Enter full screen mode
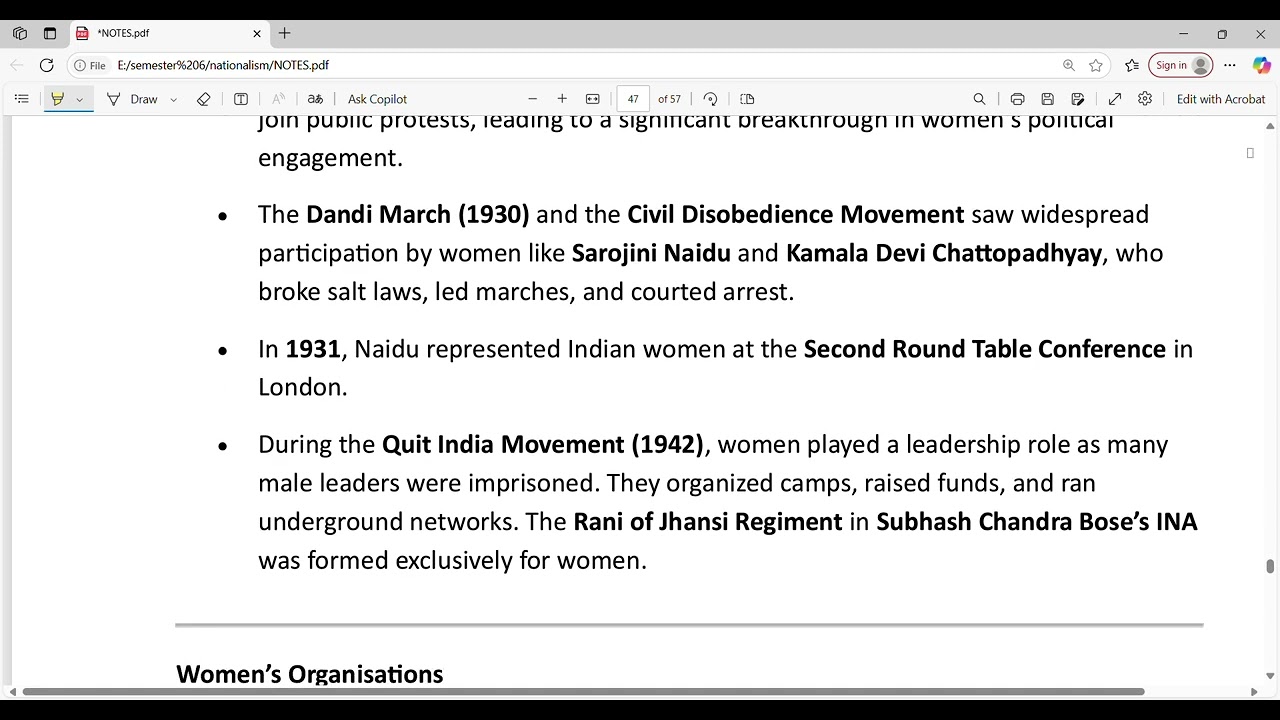This screenshot has width=1280, height=720. tap(1115, 99)
